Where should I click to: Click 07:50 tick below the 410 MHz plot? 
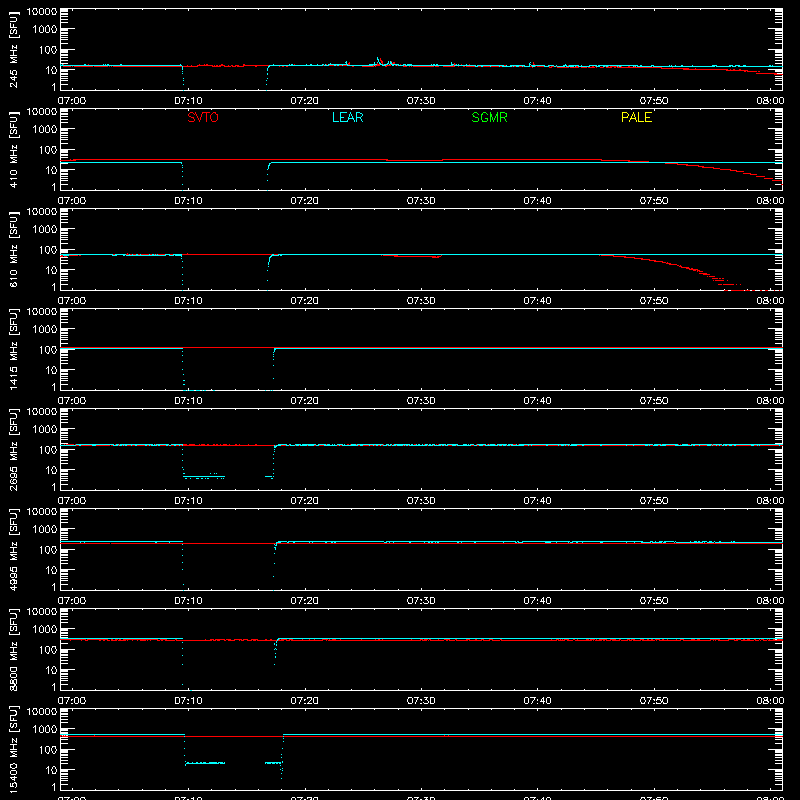click(x=654, y=201)
